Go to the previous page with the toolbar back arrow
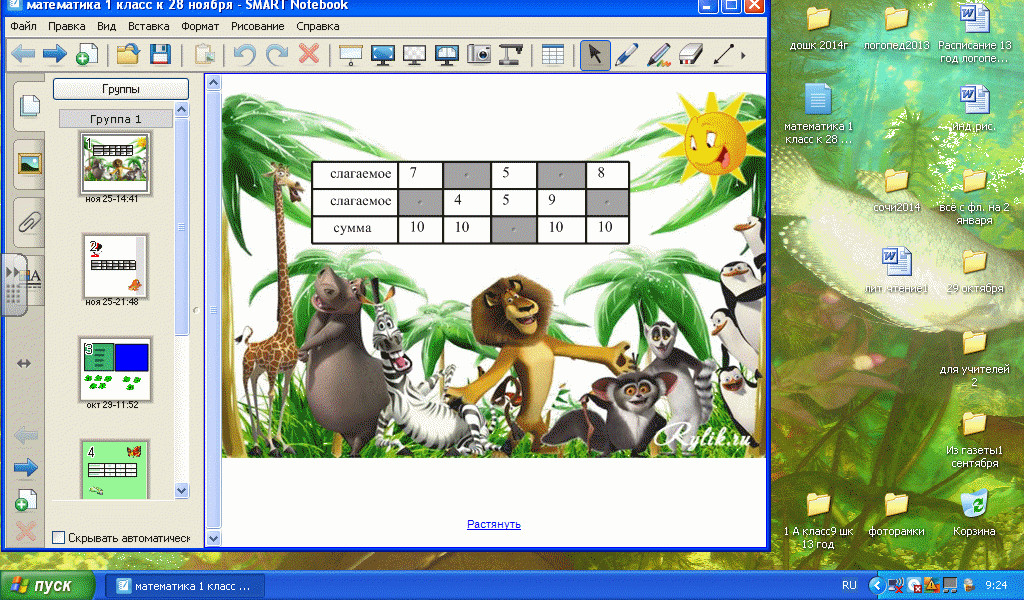The image size is (1024, 600). pyautogui.click(x=23, y=54)
